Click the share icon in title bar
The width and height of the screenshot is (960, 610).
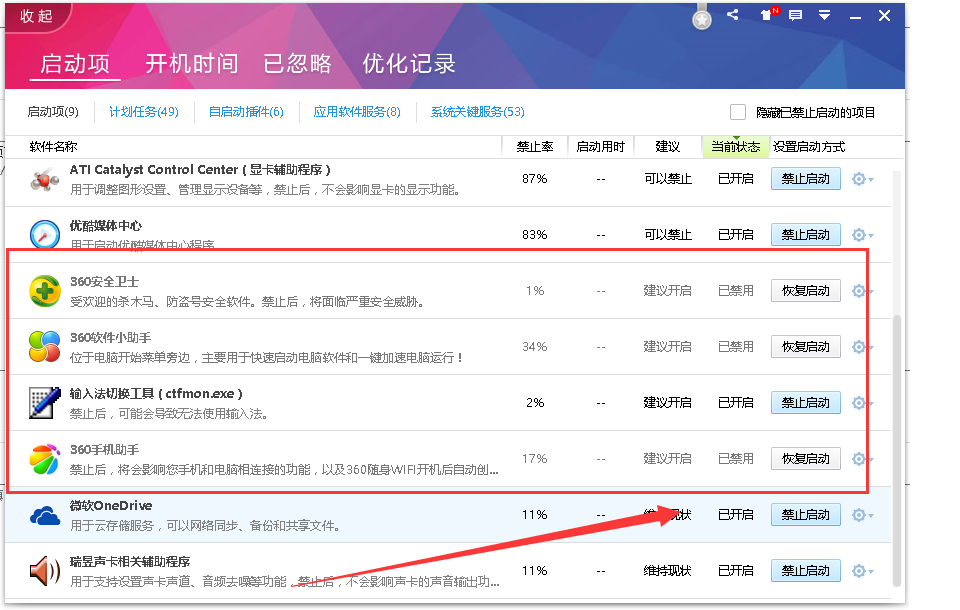coord(732,15)
